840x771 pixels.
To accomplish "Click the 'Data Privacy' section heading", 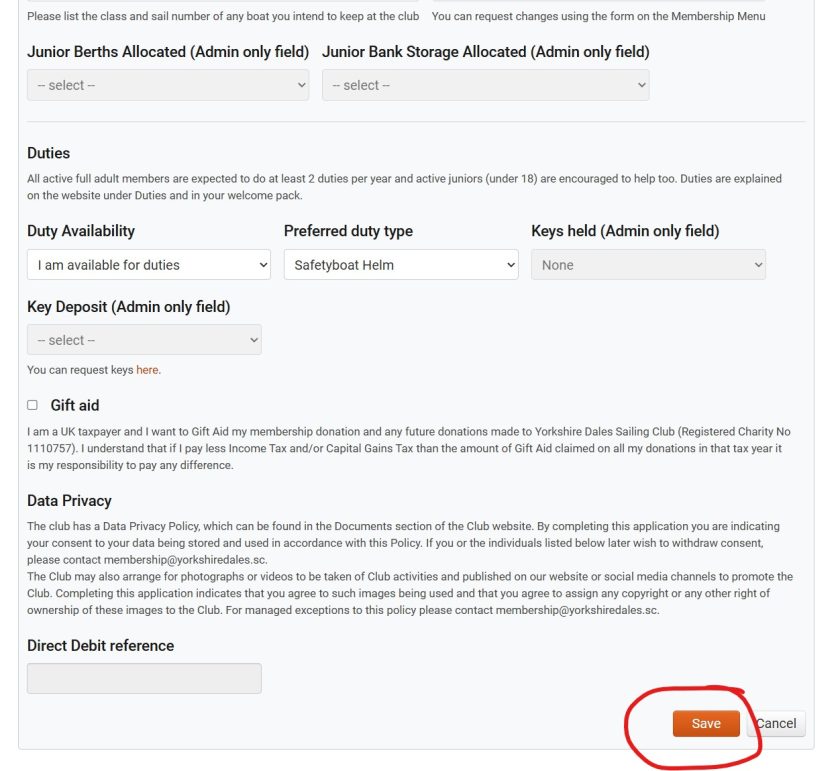I will click(x=69, y=501).
